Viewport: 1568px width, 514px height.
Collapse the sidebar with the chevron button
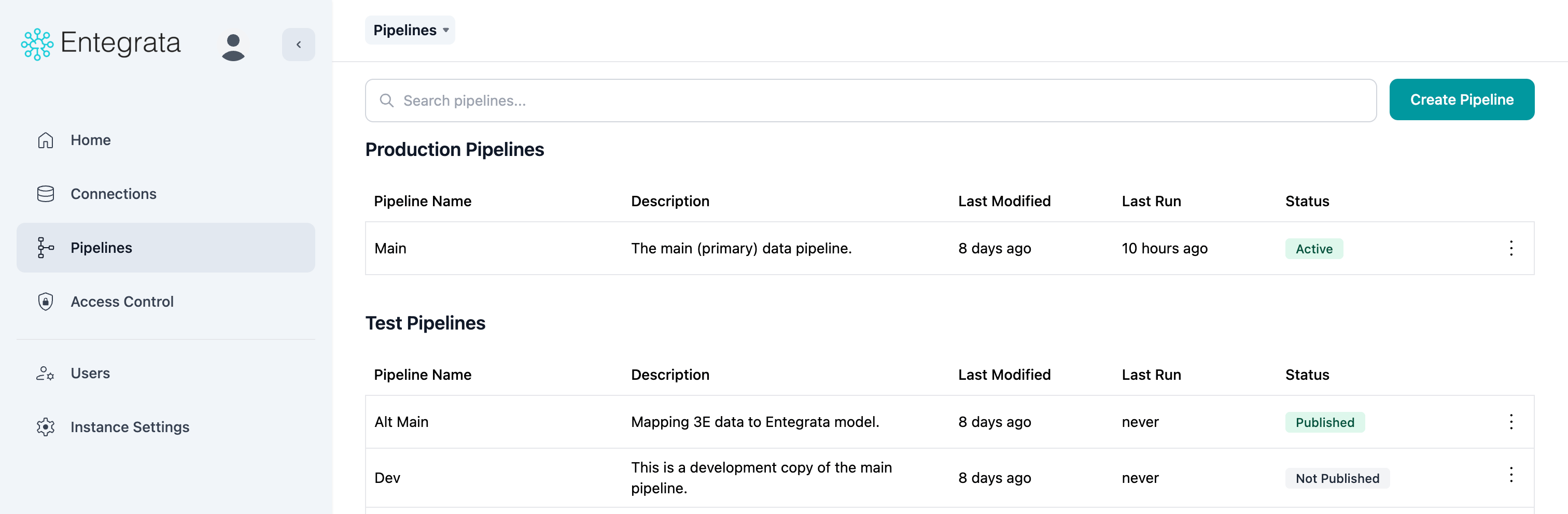pos(298,45)
